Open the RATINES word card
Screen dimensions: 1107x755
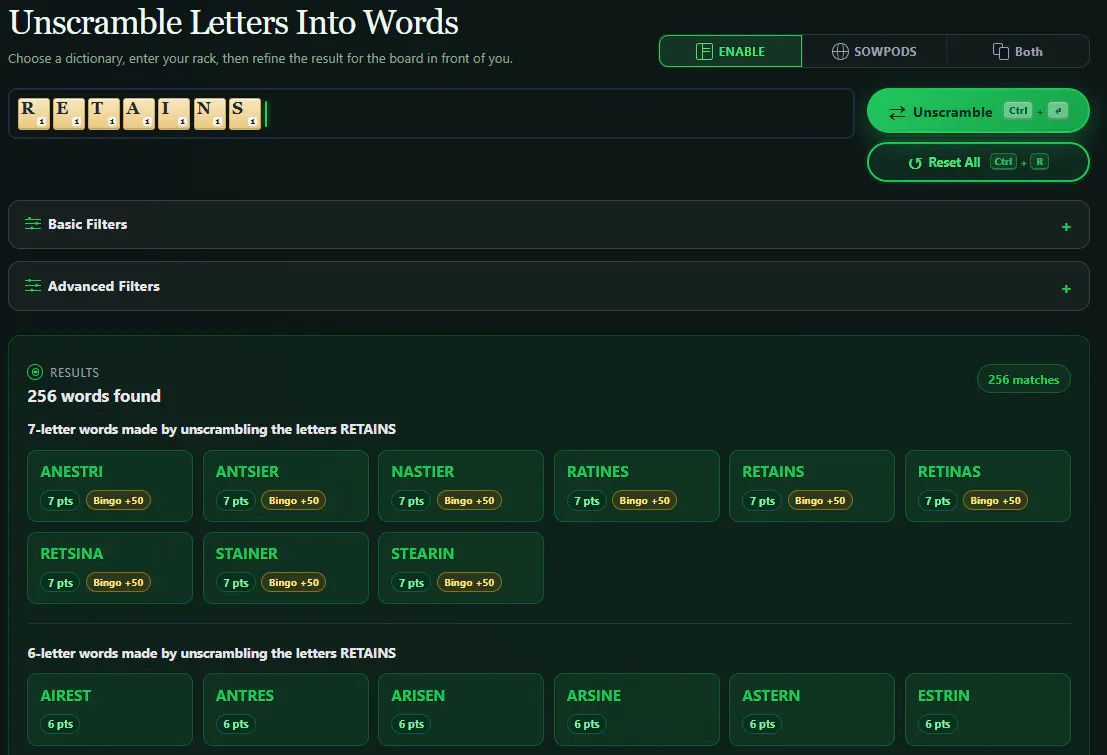point(637,486)
